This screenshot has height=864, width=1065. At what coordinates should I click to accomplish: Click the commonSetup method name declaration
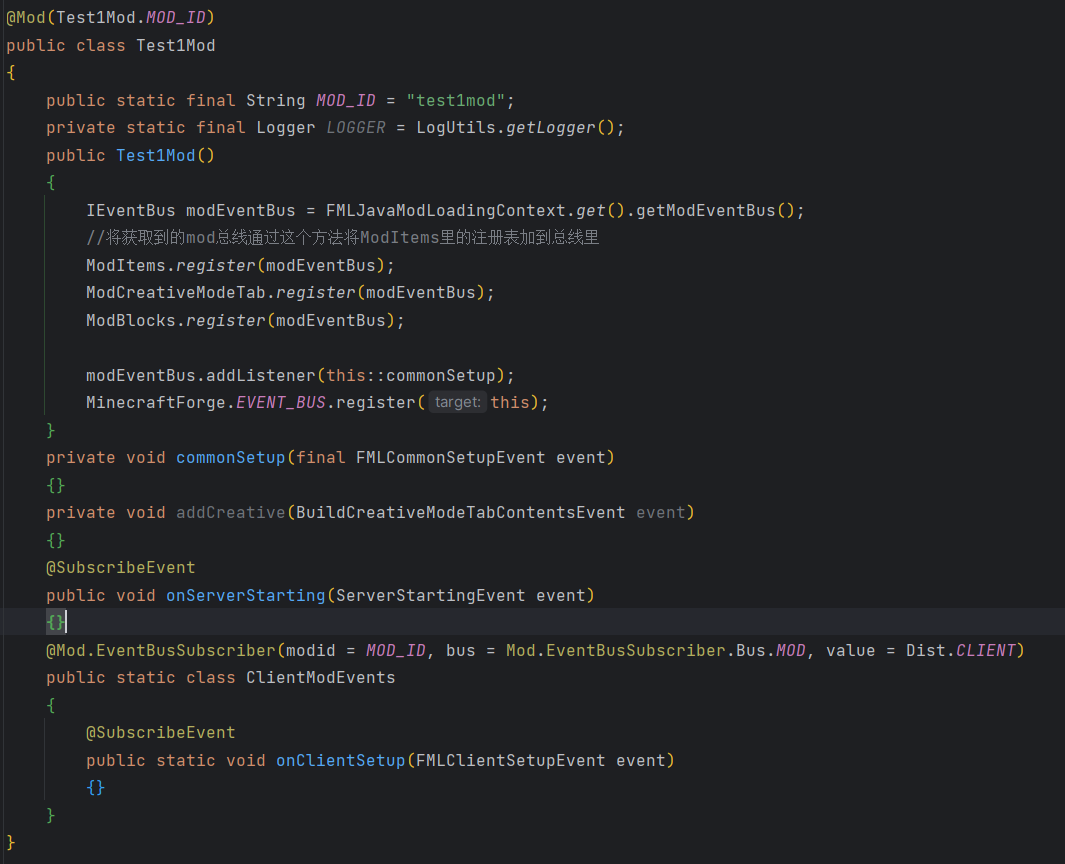tap(230, 458)
